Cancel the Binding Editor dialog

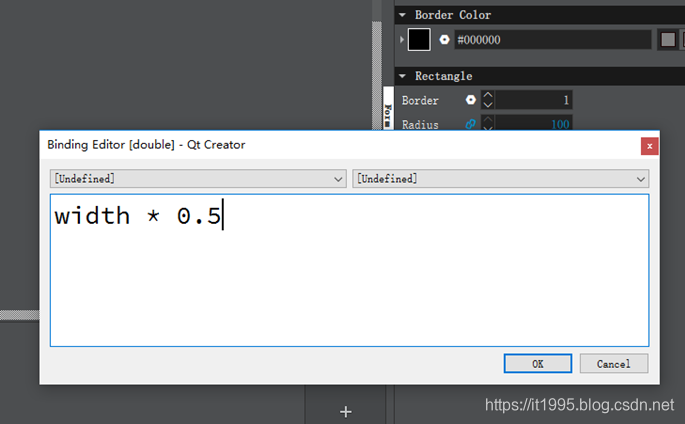(614, 363)
